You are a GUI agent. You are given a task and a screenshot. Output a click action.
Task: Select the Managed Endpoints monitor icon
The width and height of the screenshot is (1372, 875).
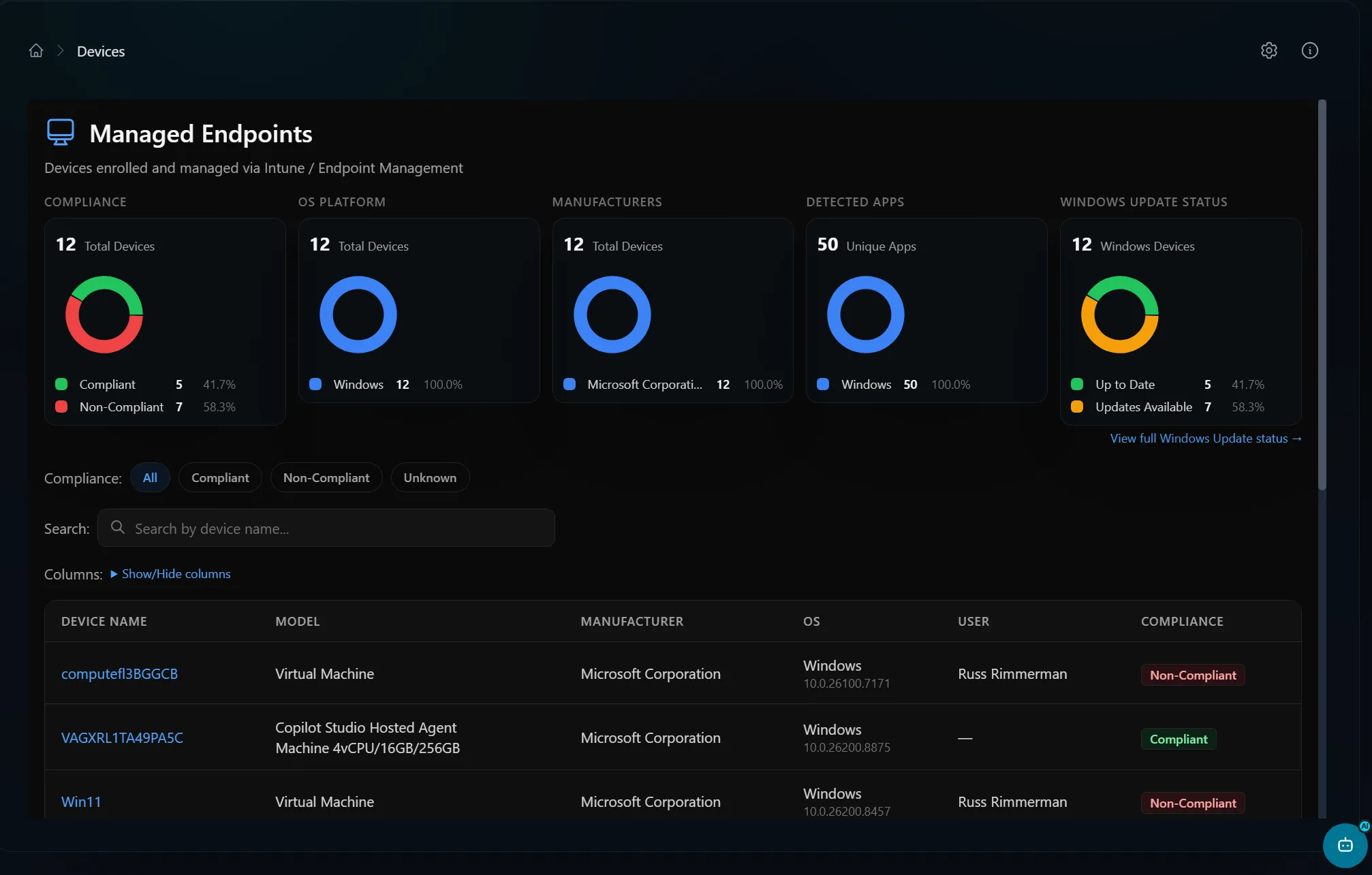(x=61, y=132)
